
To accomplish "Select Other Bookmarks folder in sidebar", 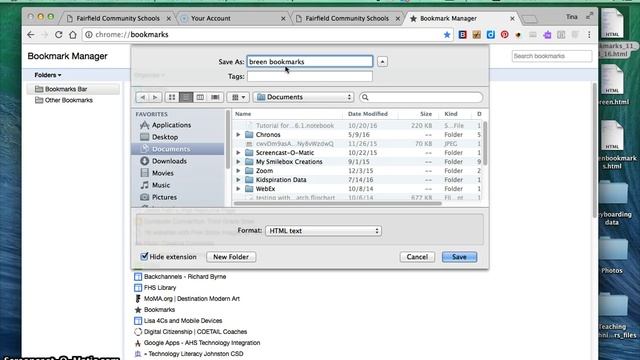I will pyautogui.click(x=69, y=100).
